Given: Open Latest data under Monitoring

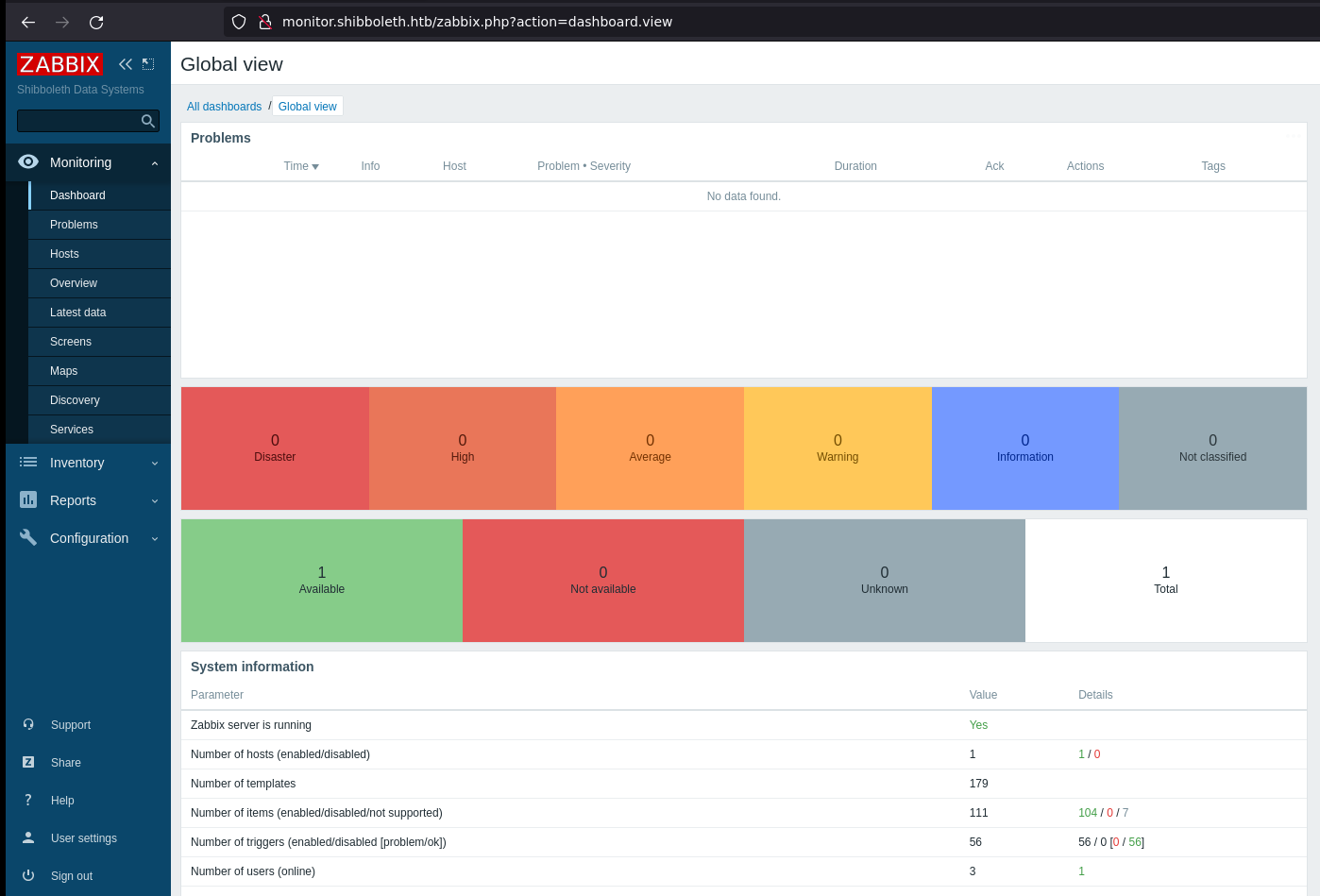Looking at the screenshot, I should (77, 313).
